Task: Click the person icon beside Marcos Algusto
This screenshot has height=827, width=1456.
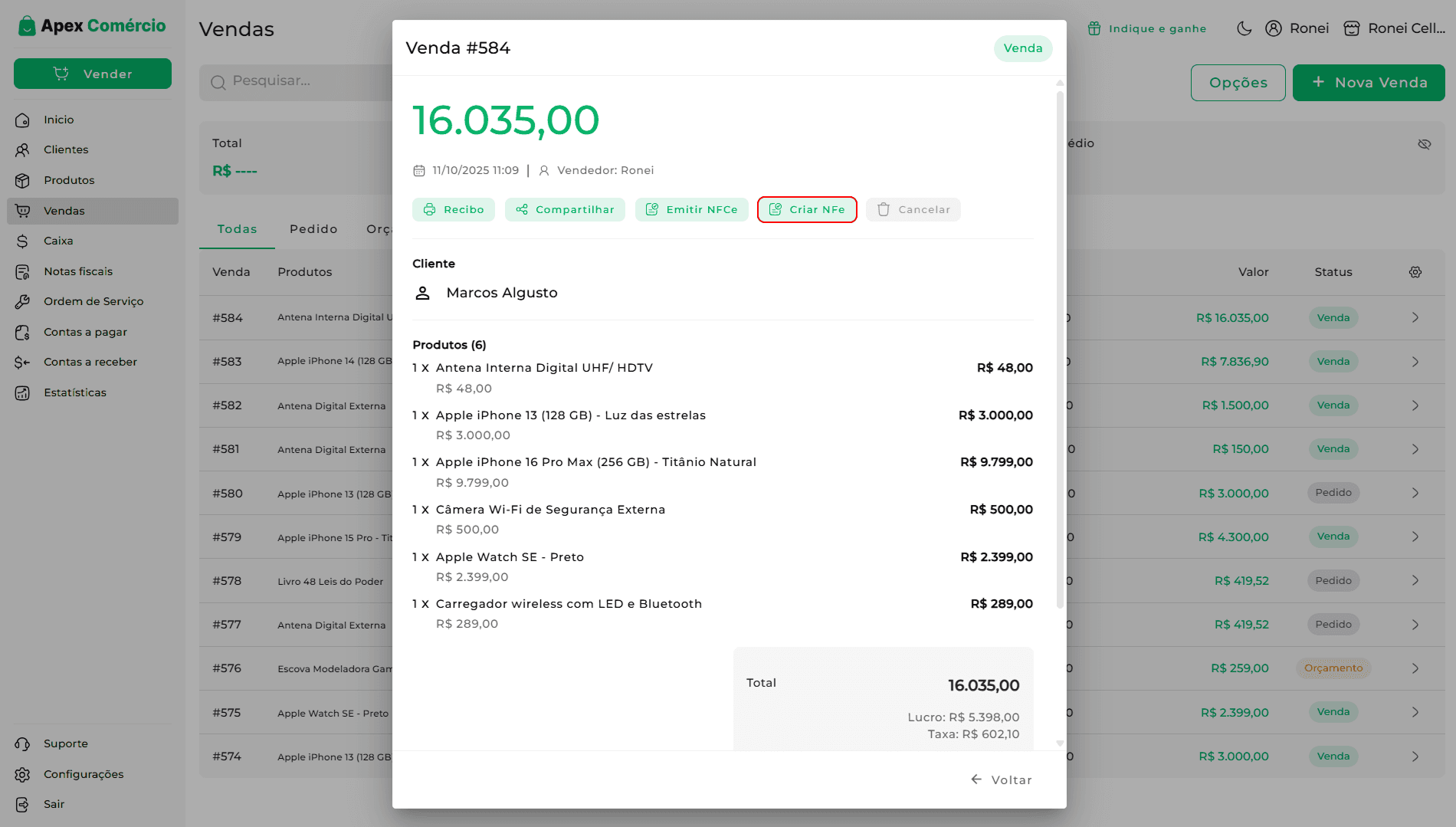Action: click(x=422, y=293)
